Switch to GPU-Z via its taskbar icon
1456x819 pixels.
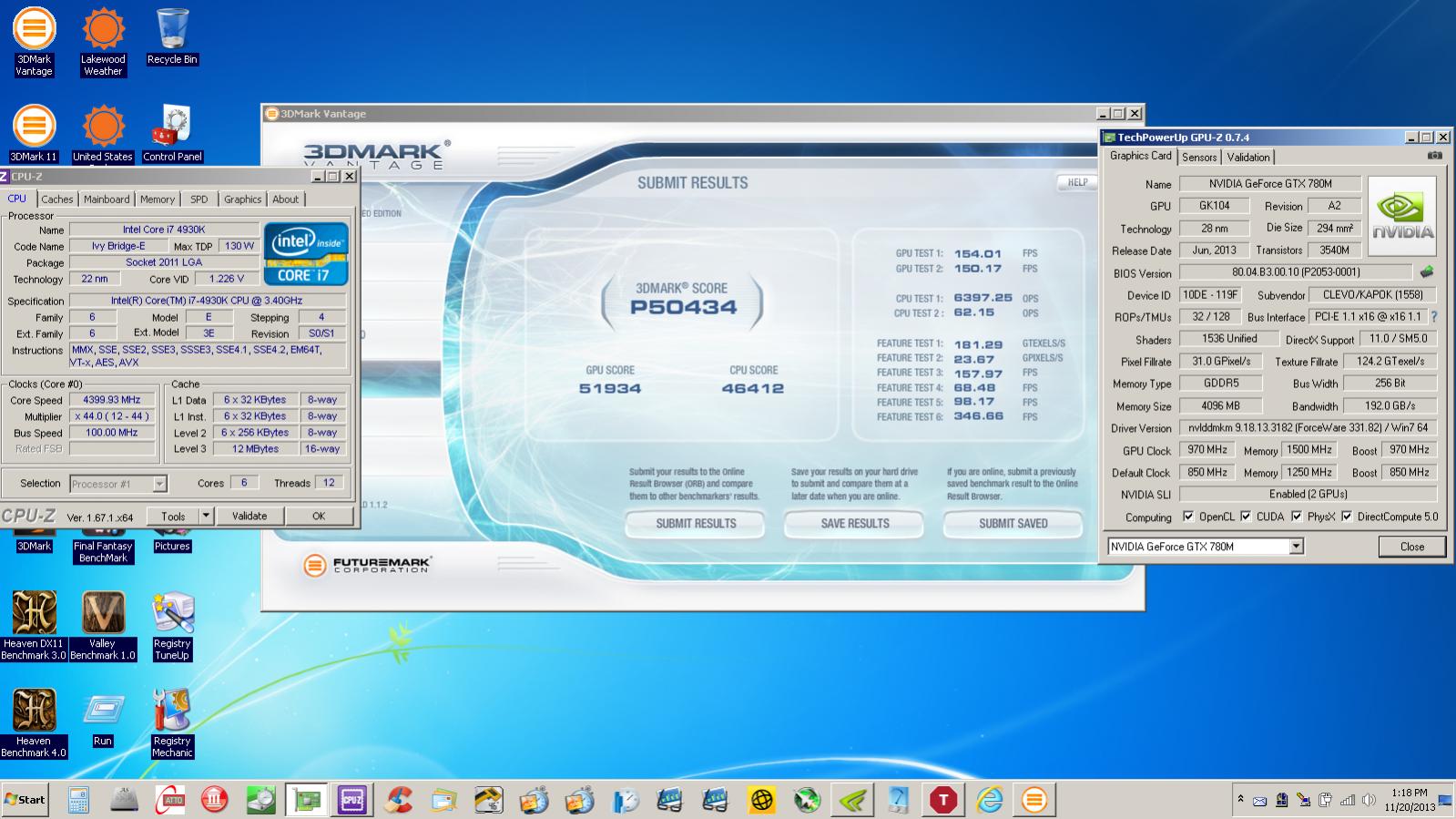click(306, 800)
